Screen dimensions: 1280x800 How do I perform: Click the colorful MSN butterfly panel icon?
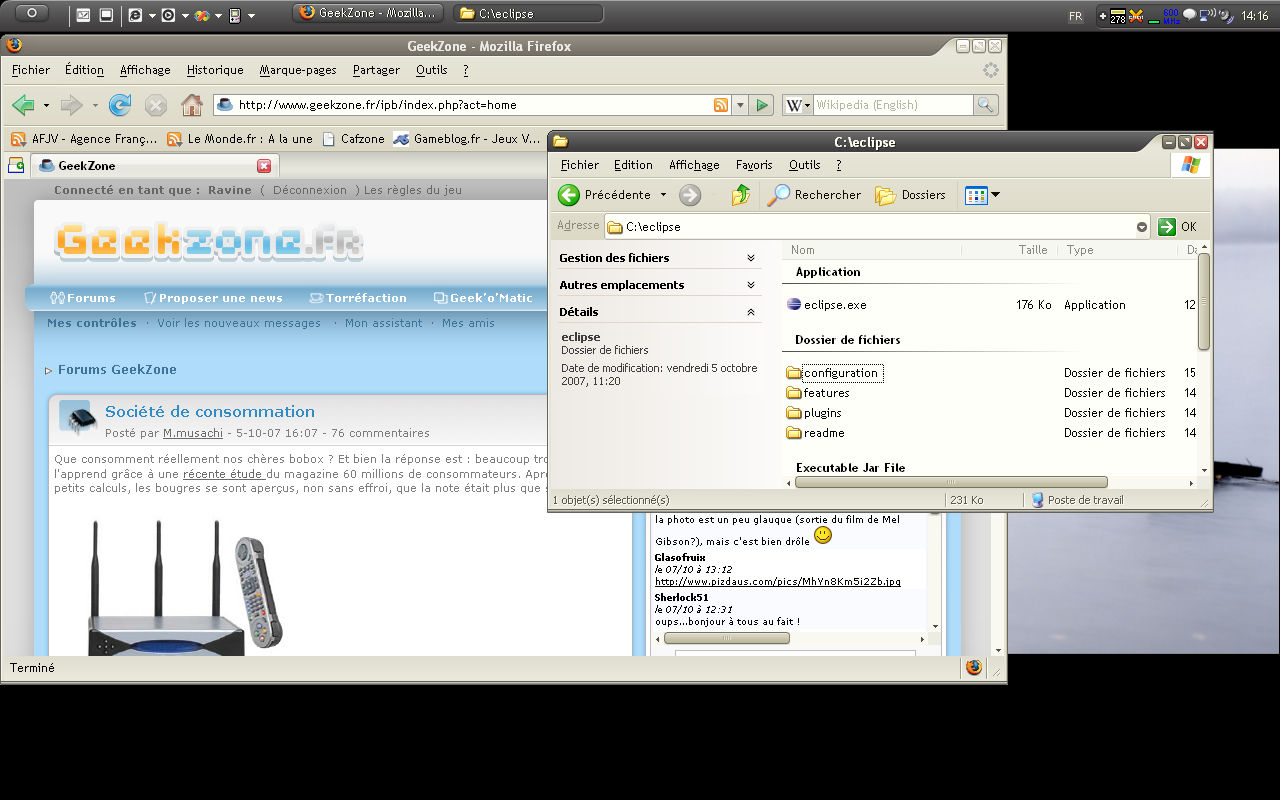tap(201, 15)
